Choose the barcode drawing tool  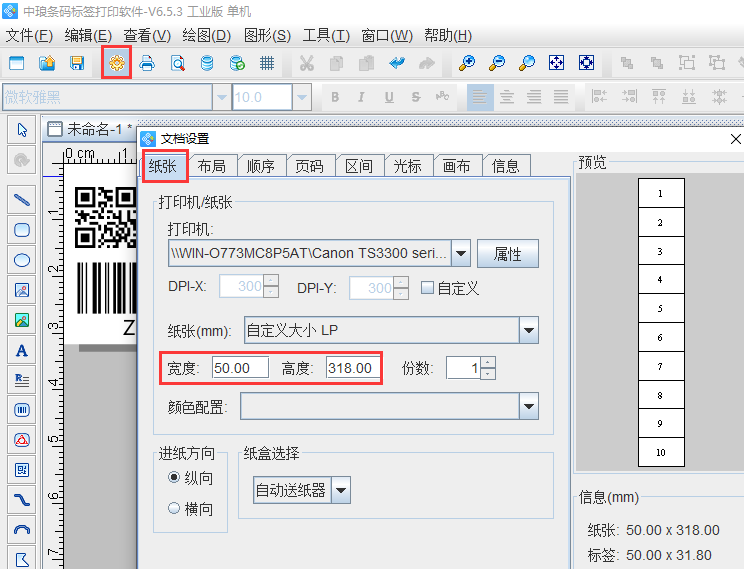point(21,410)
